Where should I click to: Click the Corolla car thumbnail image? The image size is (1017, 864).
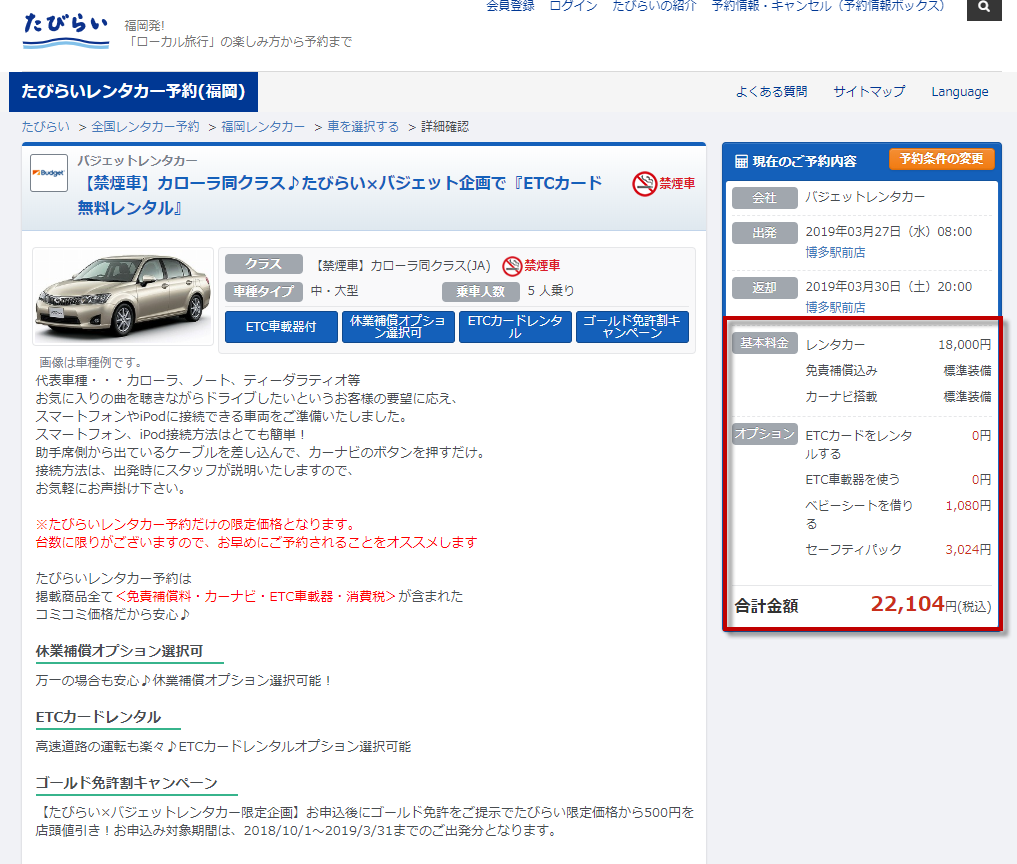click(123, 296)
